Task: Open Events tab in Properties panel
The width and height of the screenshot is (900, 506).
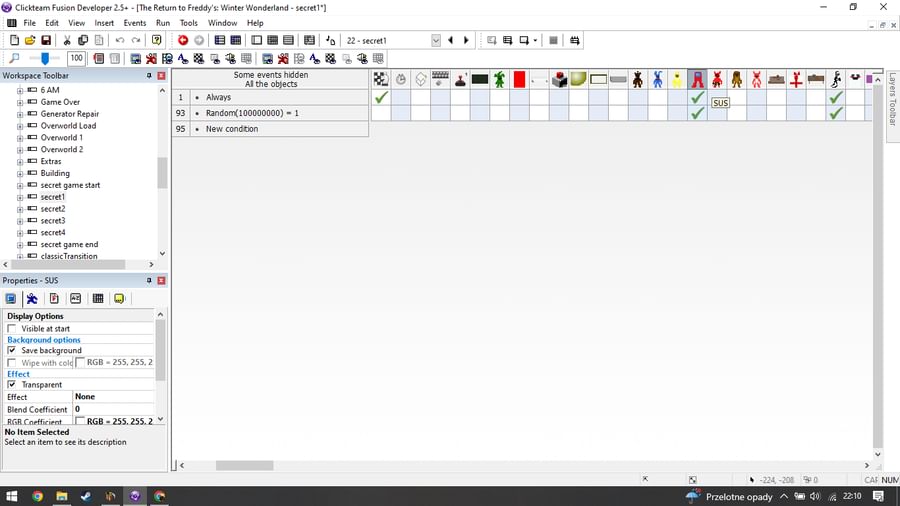Action: (x=98, y=298)
